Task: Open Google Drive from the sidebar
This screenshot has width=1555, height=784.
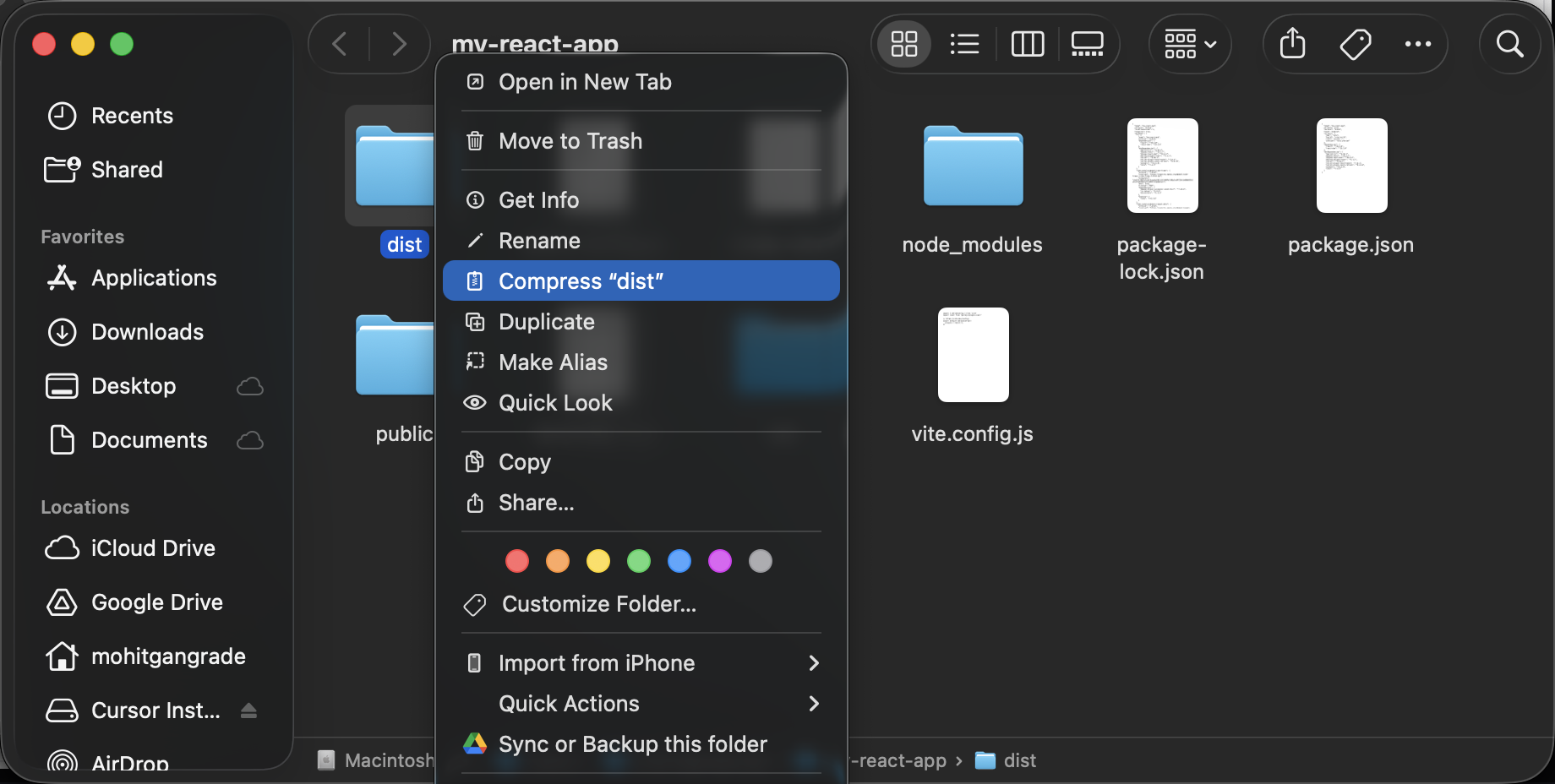Action: coord(155,602)
